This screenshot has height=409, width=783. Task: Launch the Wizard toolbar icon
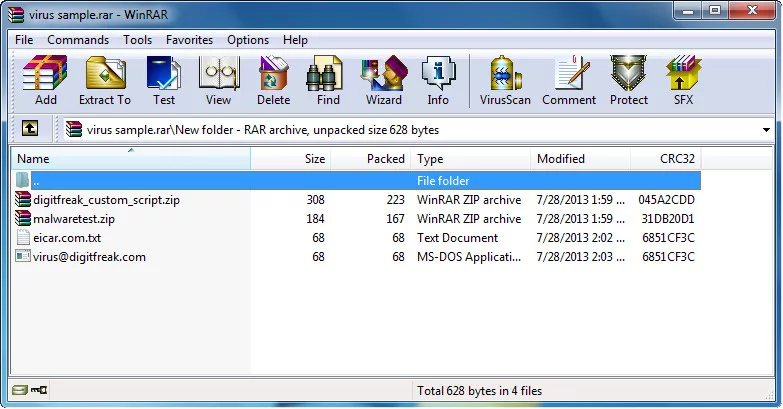click(x=384, y=73)
